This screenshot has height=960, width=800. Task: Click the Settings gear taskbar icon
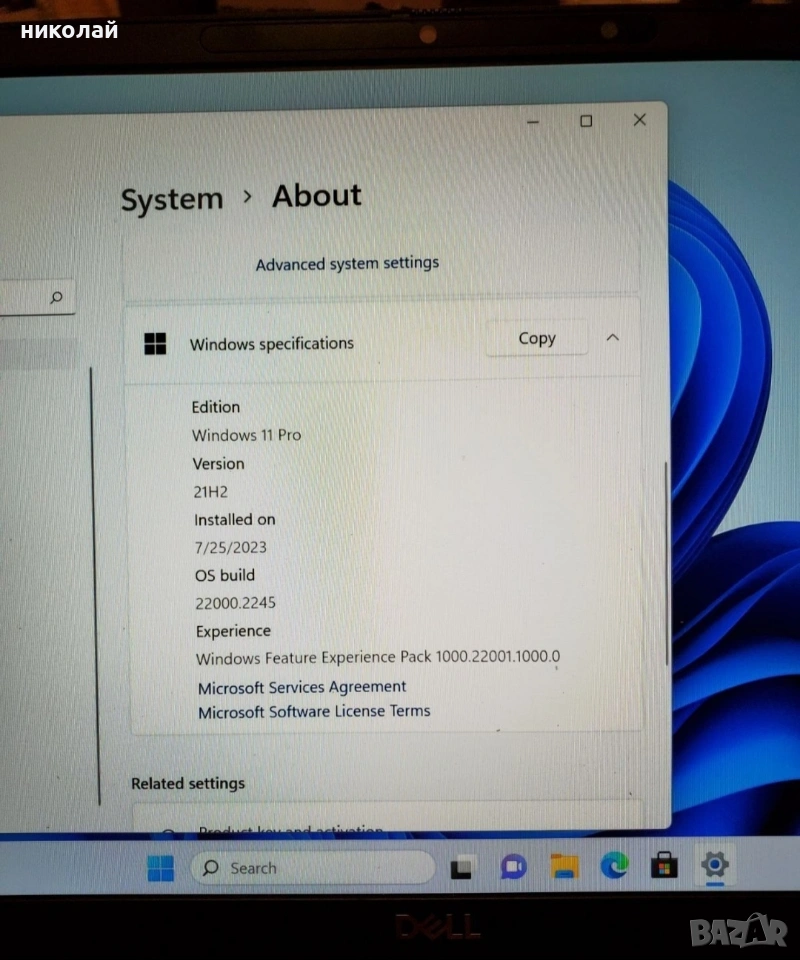715,864
